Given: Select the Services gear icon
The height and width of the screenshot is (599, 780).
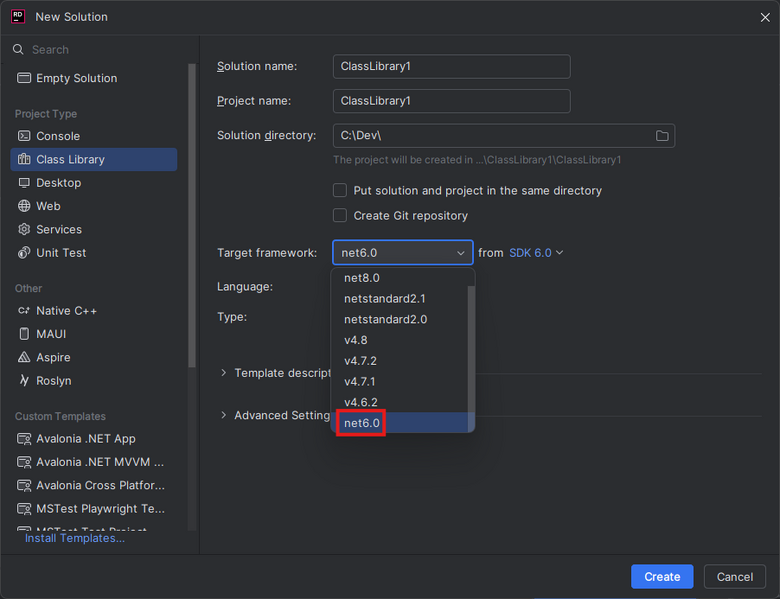Looking at the screenshot, I should tap(24, 229).
